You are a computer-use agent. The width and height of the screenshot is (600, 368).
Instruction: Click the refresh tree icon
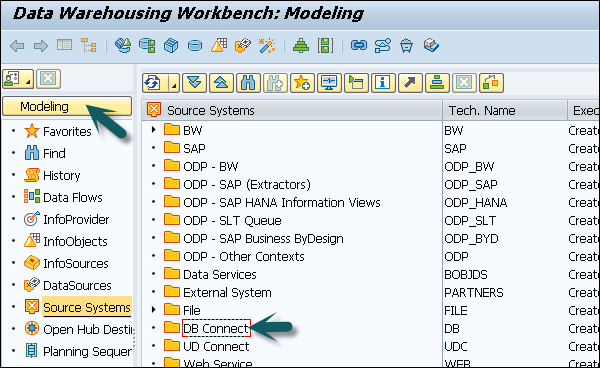(152, 83)
